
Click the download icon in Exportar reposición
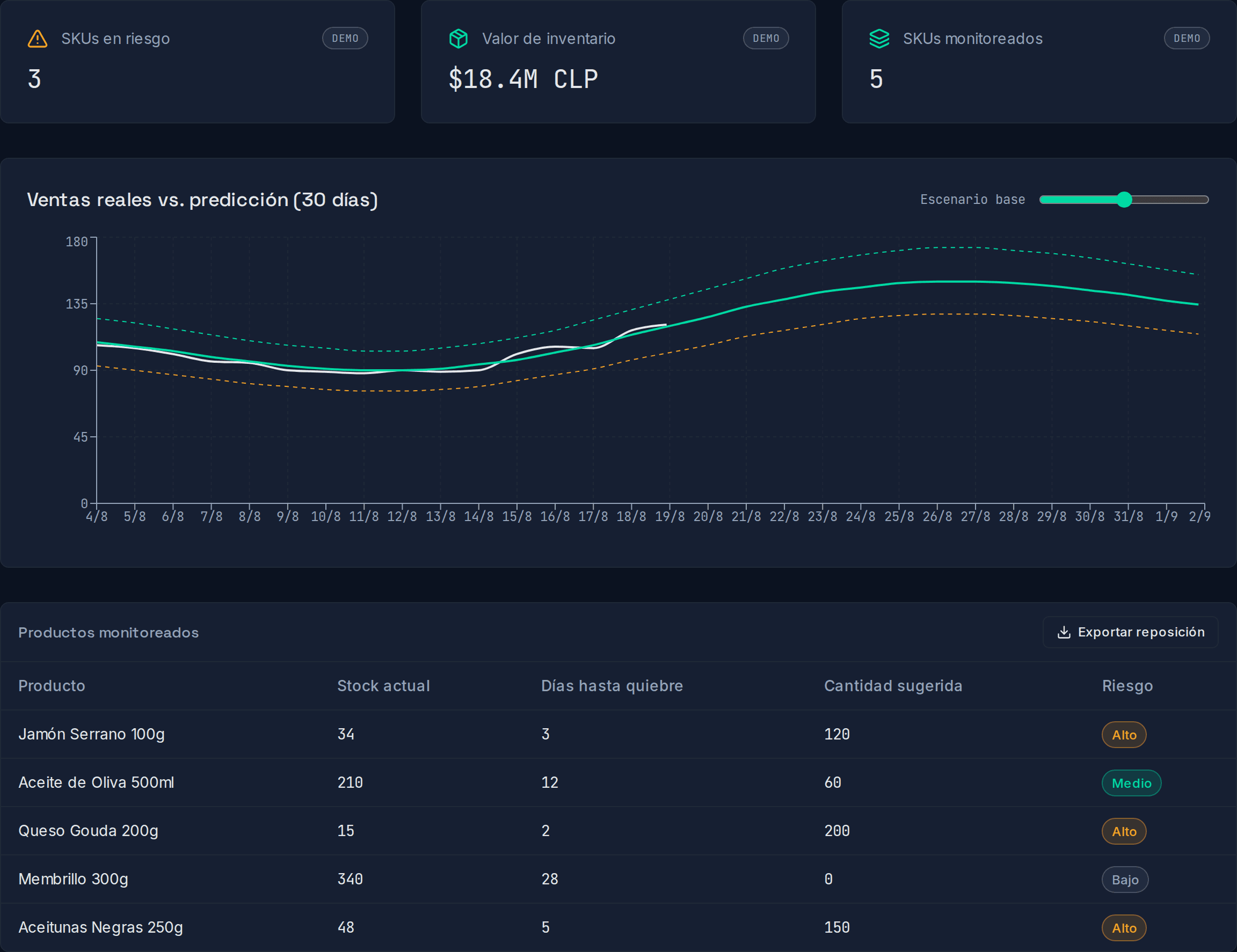[x=1064, y=632]
